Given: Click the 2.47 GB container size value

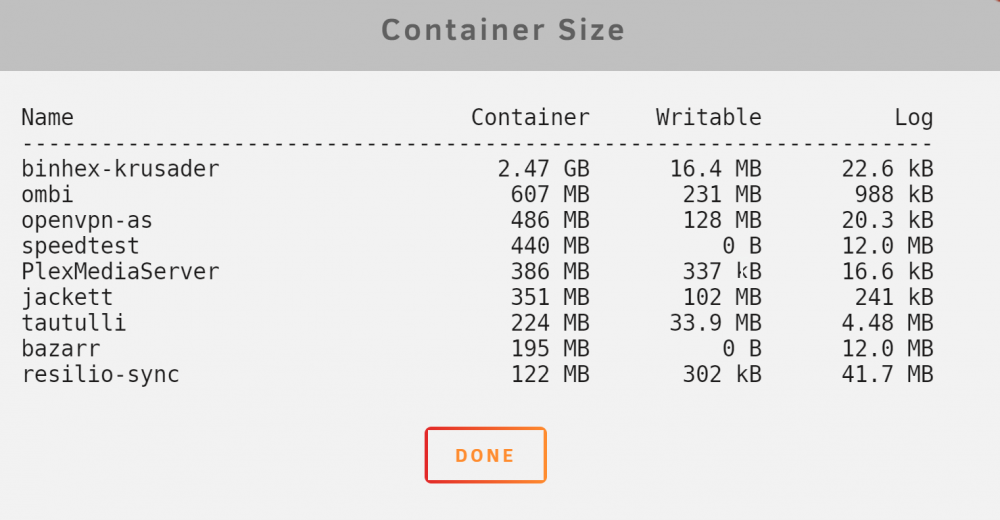Looking at the screenshot, I should point(543,169).
